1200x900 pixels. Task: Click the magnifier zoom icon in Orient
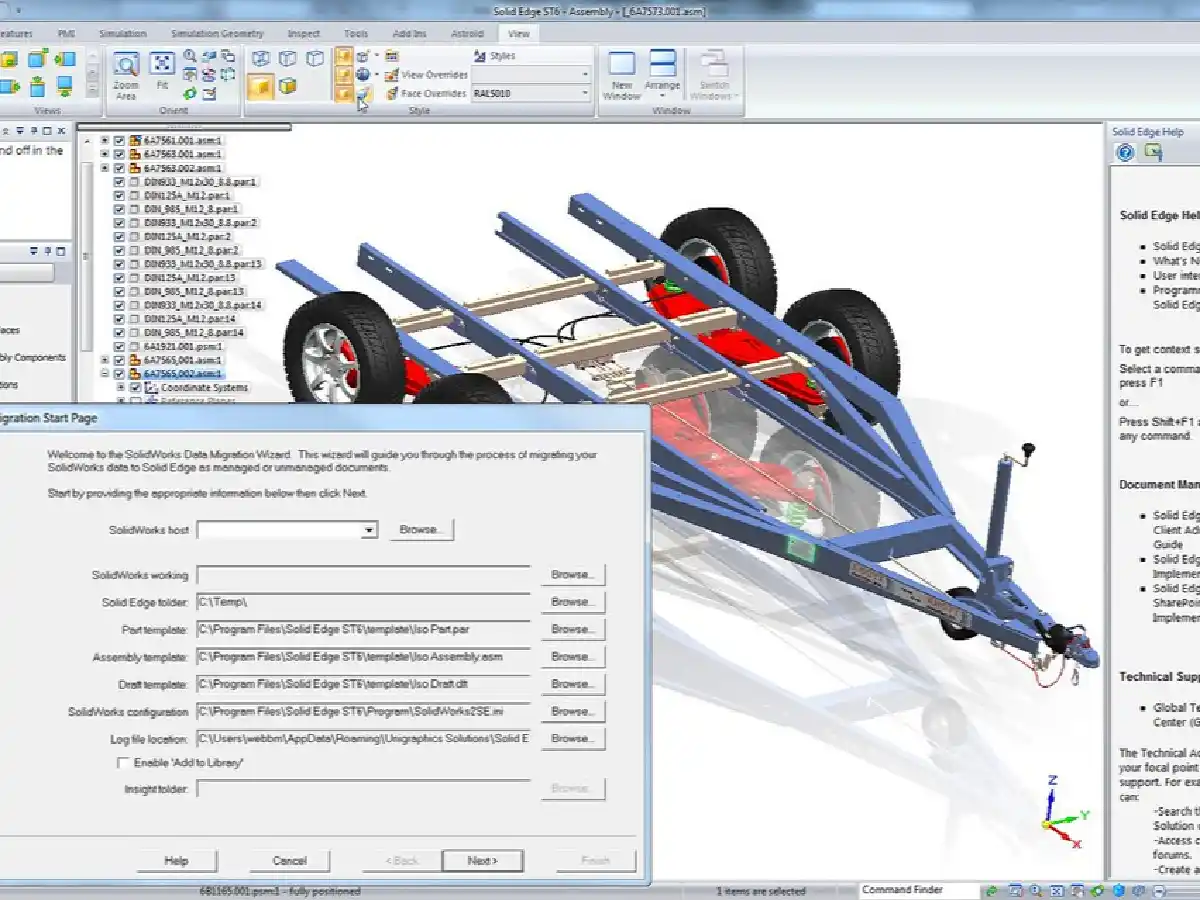tap(189, 56)
